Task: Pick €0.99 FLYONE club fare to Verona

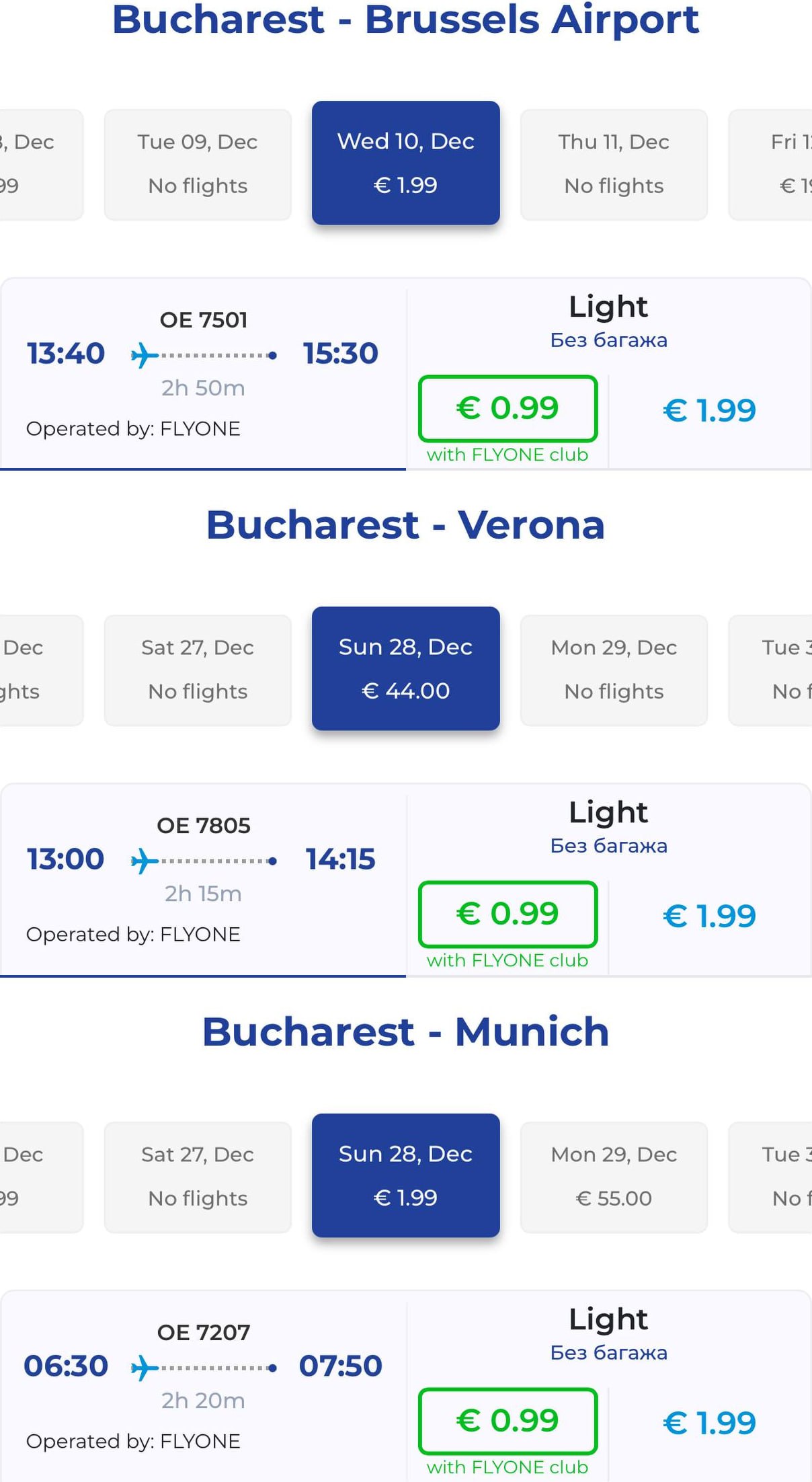Action: coord(507,914)
